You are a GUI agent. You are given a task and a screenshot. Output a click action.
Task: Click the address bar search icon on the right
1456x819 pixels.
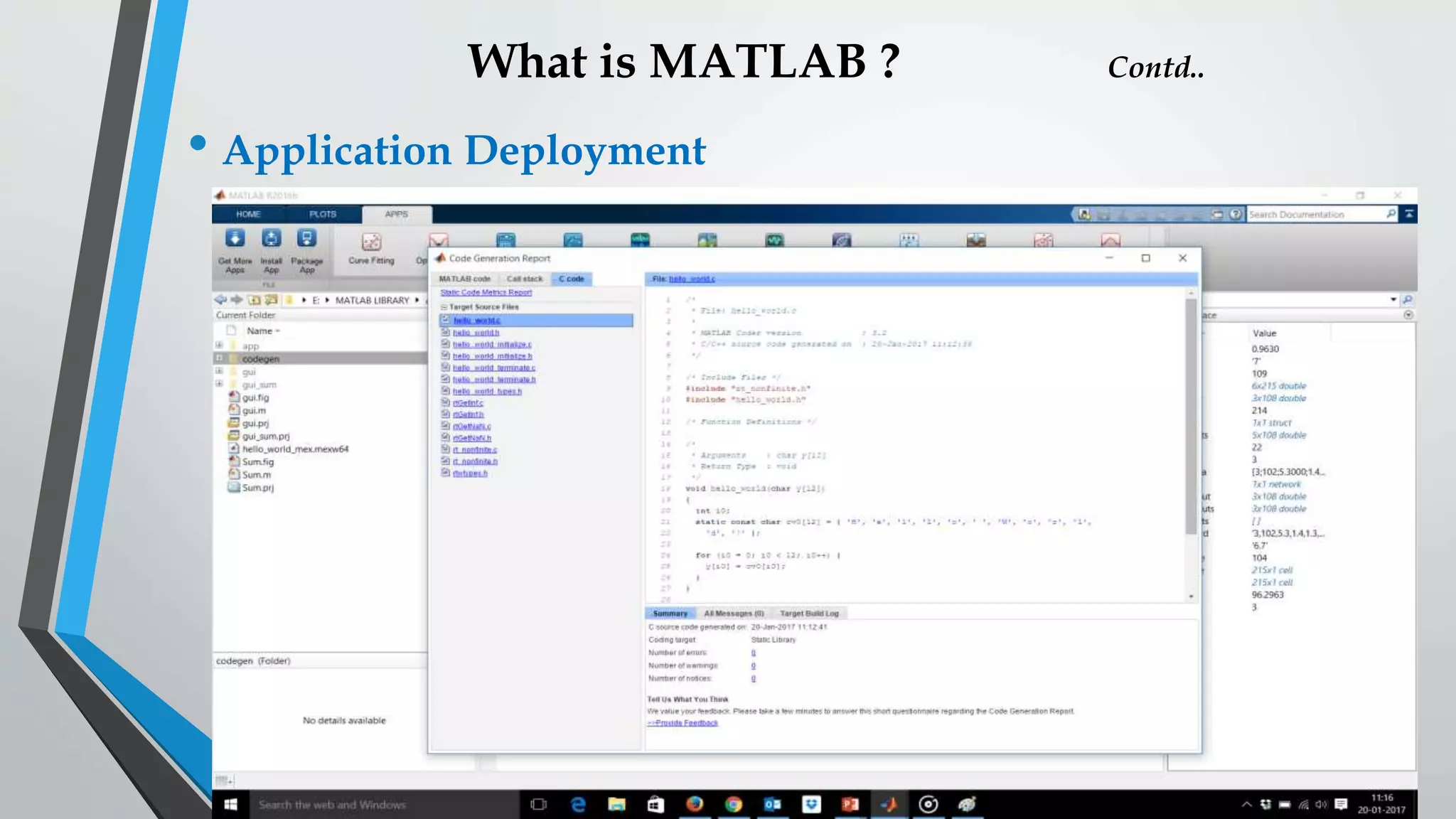(1407, 300)
